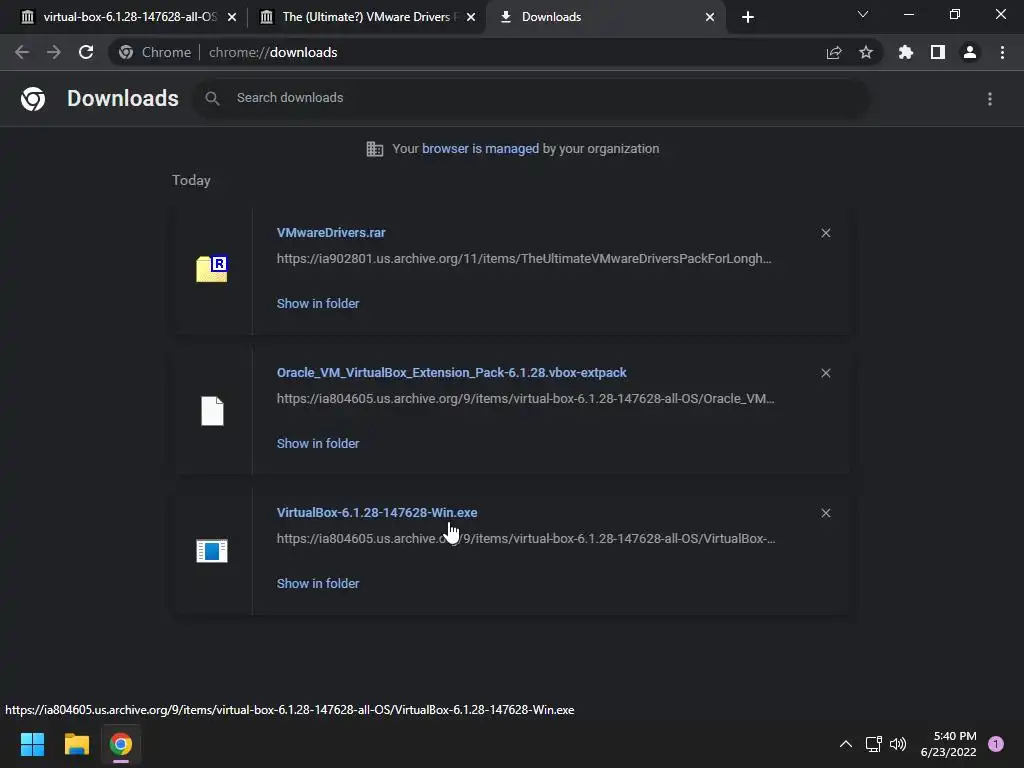Click the VMwareDrivers.rar archive file icon
This screenshot has width=1024, height=768.
212,268
